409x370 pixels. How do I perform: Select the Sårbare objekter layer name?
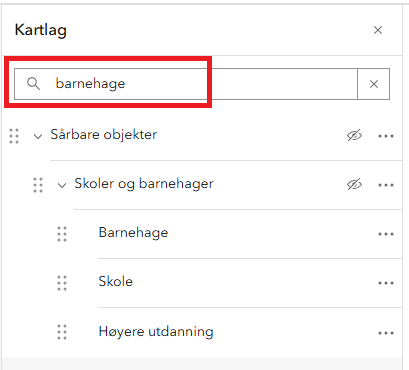pyautogui.click(x=104, y=135)
